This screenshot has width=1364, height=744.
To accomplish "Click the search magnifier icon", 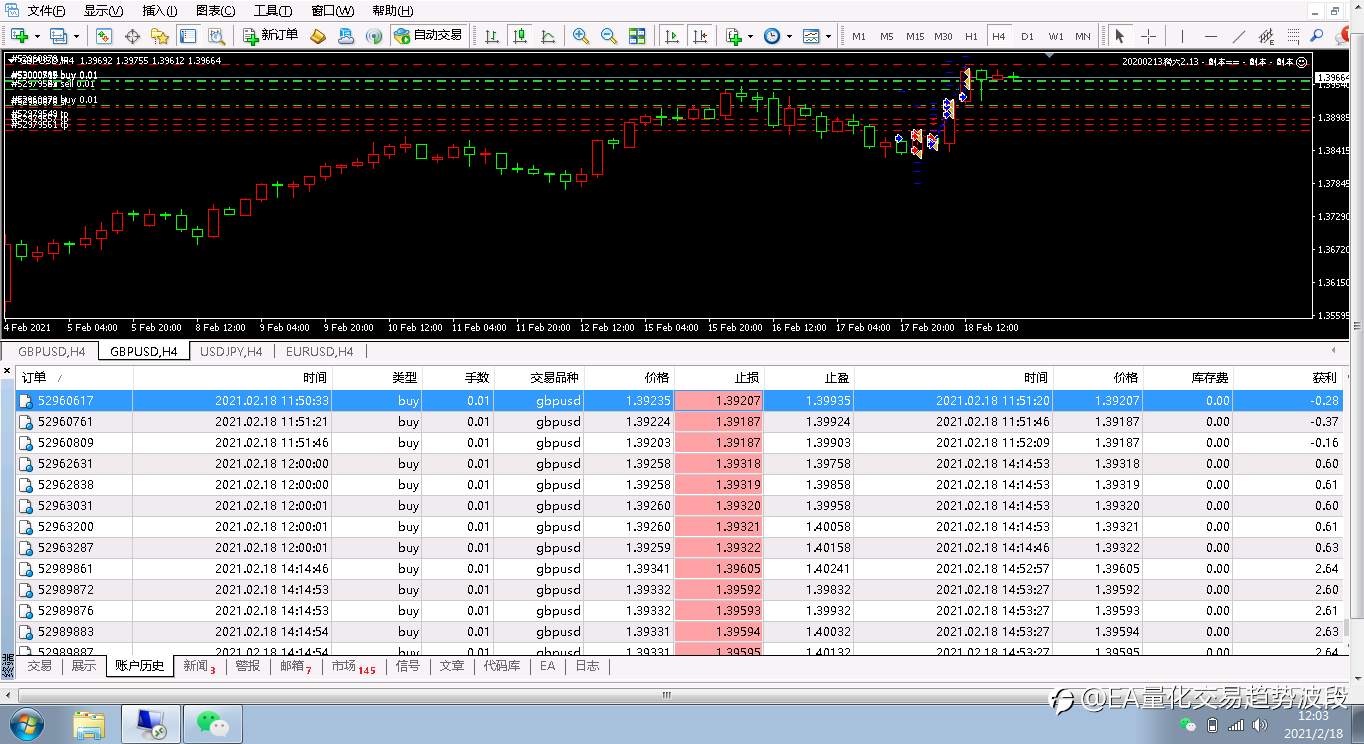I will pyautogui.click(x=1317, y=36).
